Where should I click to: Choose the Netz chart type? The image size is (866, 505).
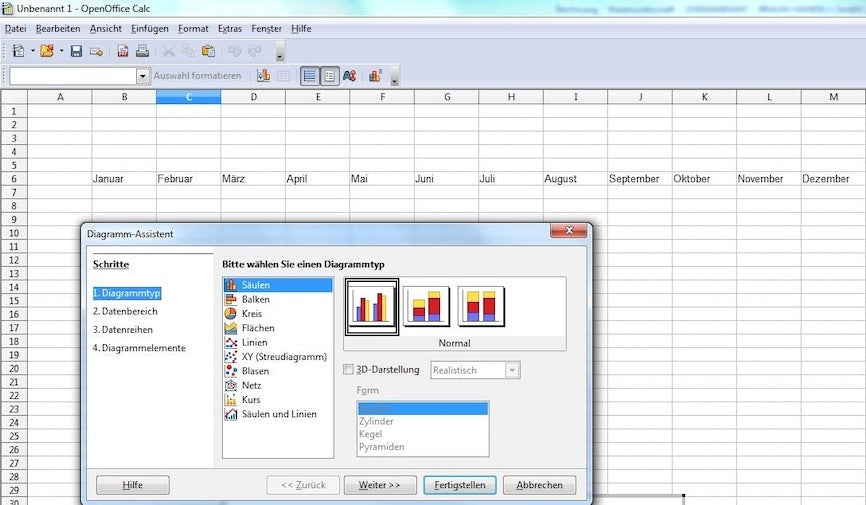tap(251, 385)
